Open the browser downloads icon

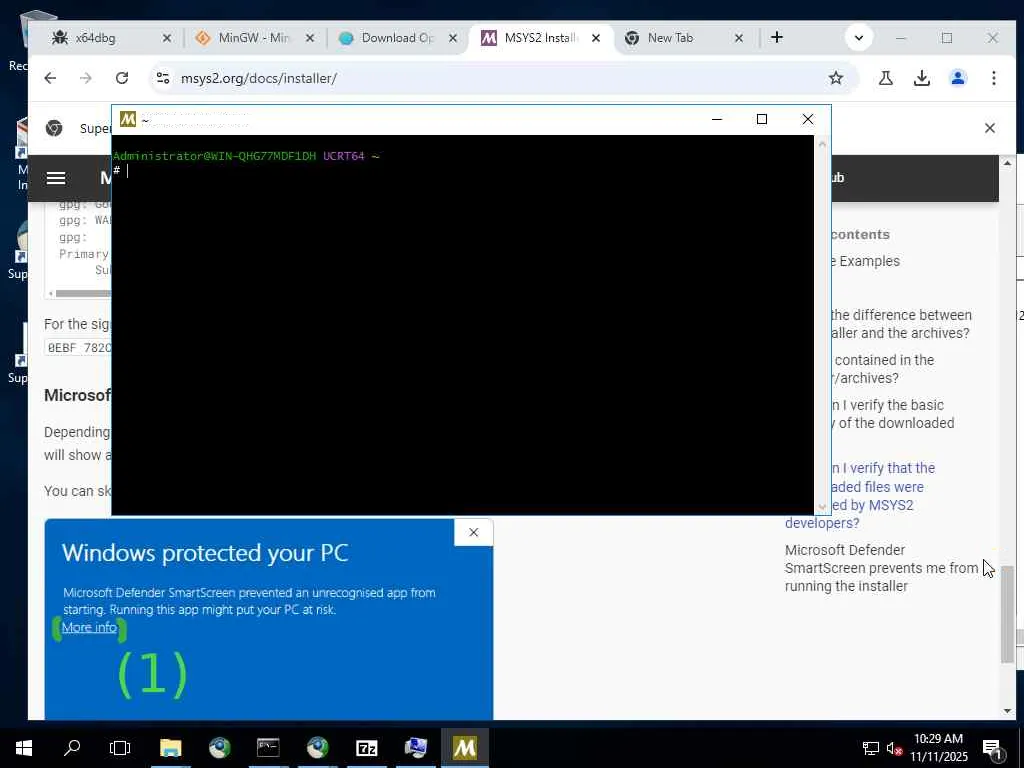click(921, 78)
